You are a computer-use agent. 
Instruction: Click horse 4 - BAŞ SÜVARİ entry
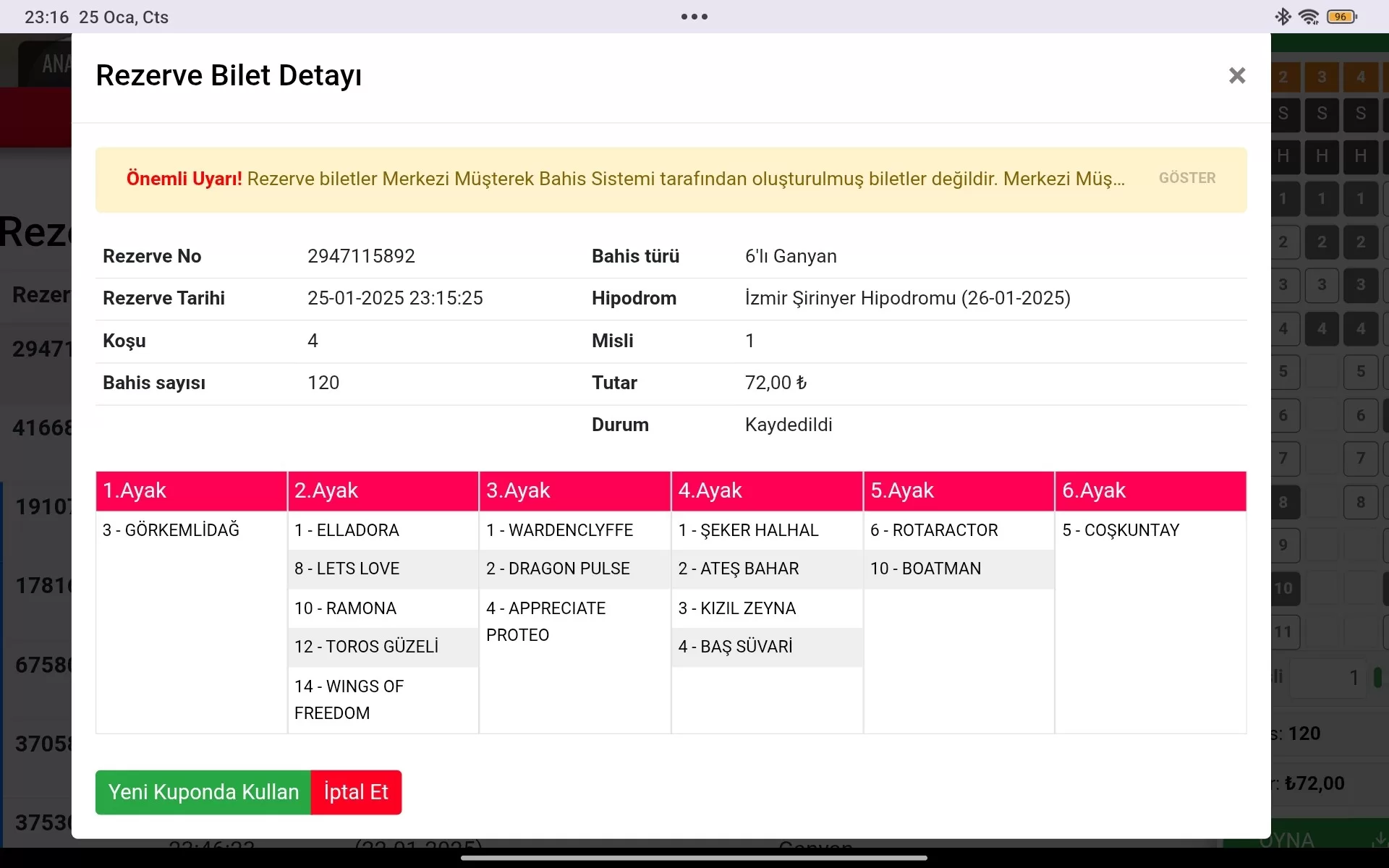[x=735, y=647]
